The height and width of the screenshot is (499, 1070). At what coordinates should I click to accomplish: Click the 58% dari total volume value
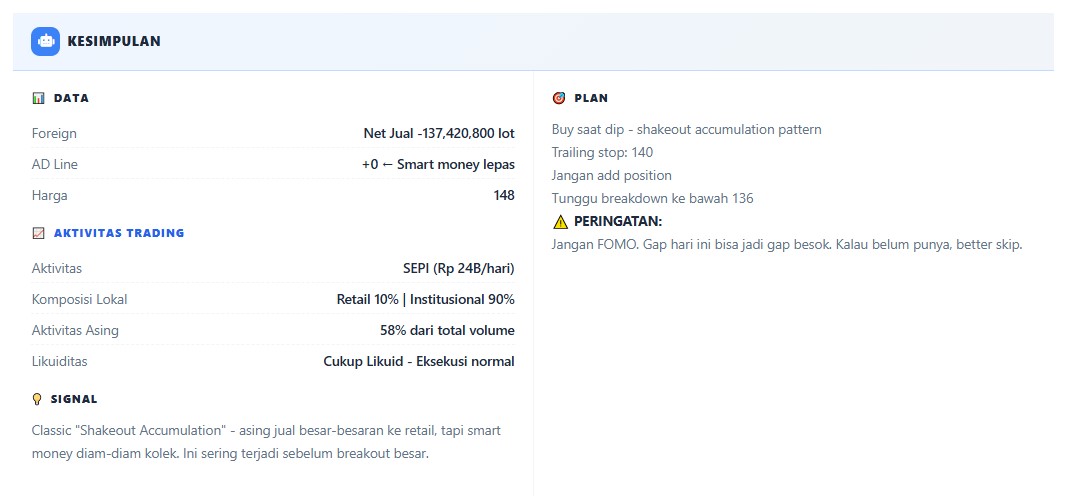point(447,330)
